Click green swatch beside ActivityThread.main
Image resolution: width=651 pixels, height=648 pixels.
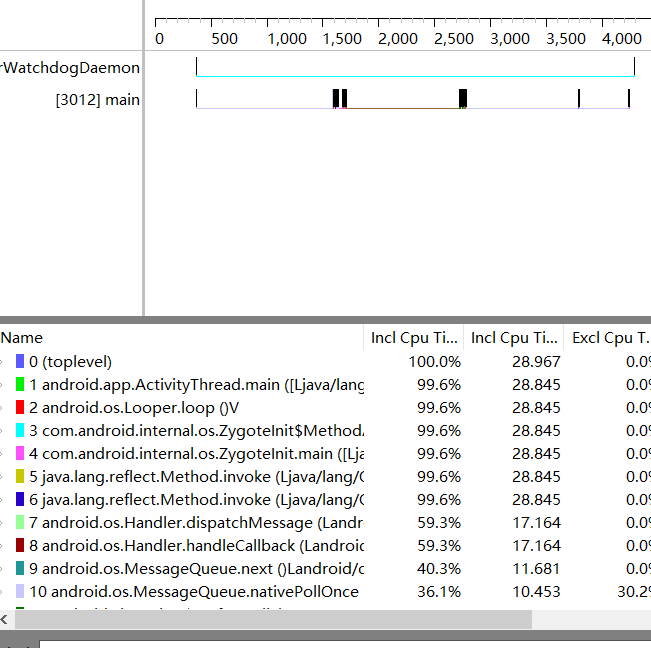pyautogui.click(x=20, y=384)
